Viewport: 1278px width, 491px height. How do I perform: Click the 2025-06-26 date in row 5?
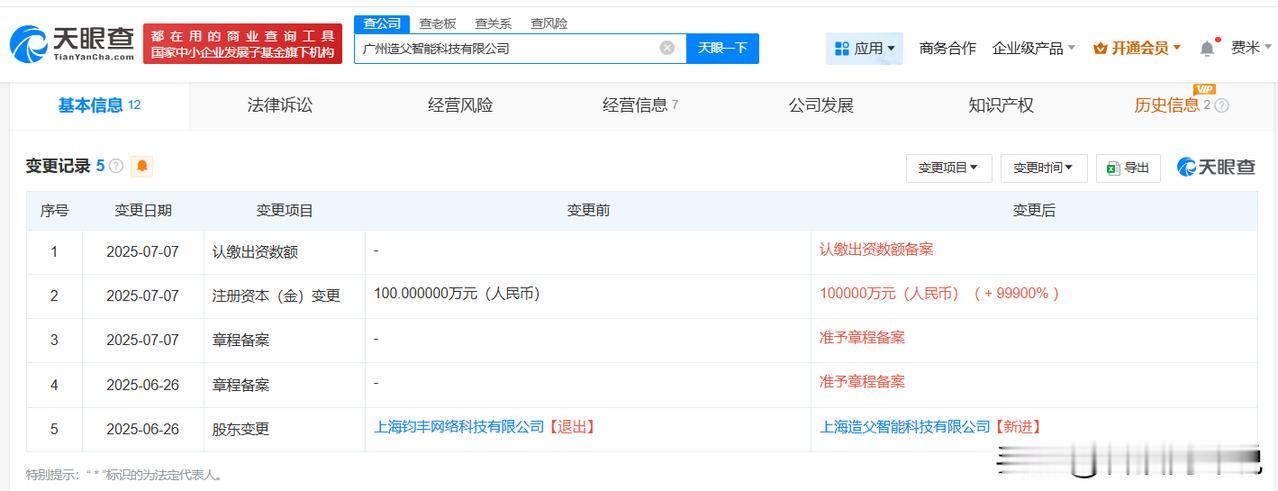click(x=142, y=429)
